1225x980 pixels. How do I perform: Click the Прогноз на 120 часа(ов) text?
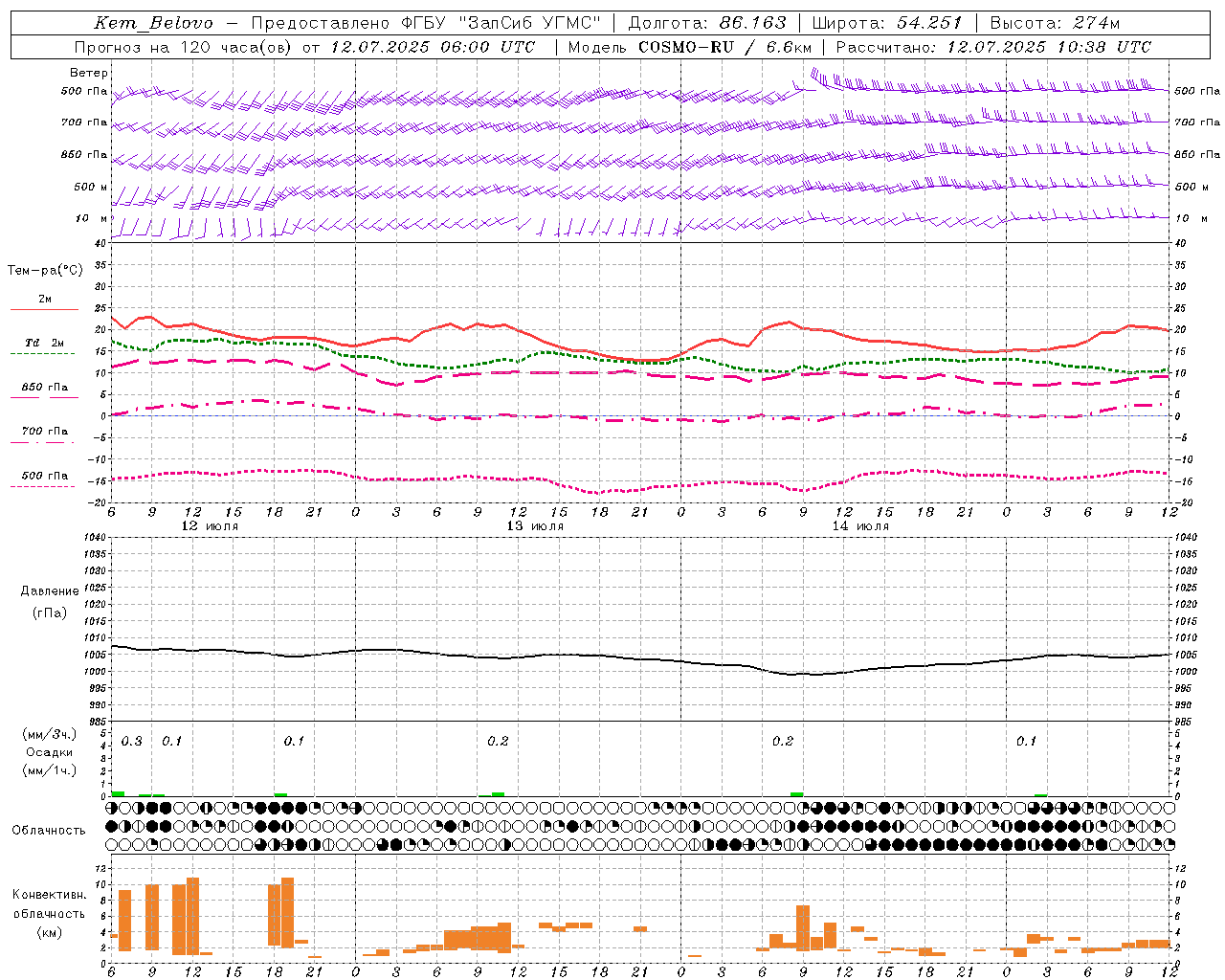coord(185,47)
